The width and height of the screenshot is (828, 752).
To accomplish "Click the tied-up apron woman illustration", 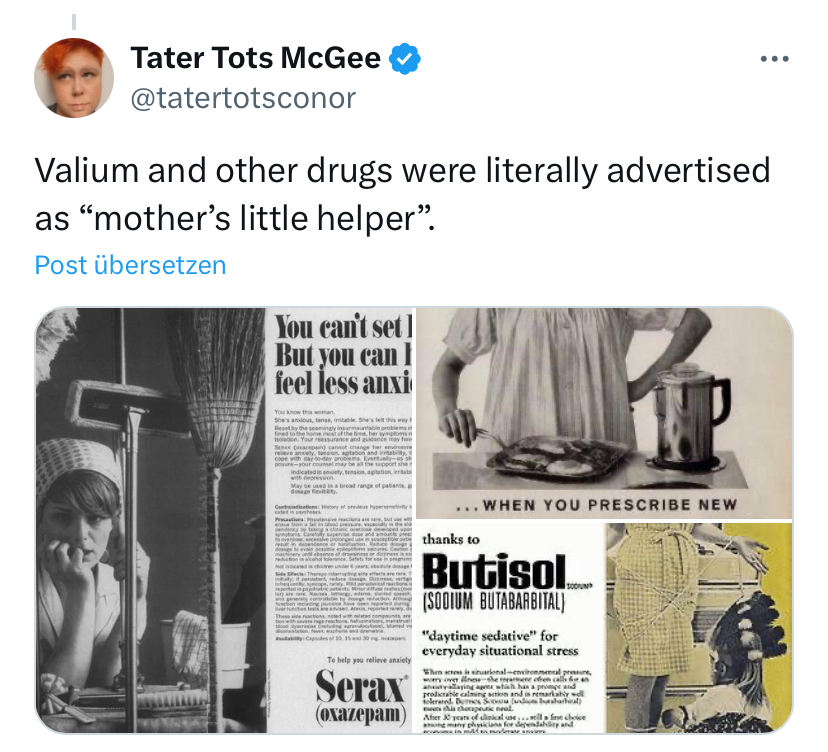I will click(698, 628).
